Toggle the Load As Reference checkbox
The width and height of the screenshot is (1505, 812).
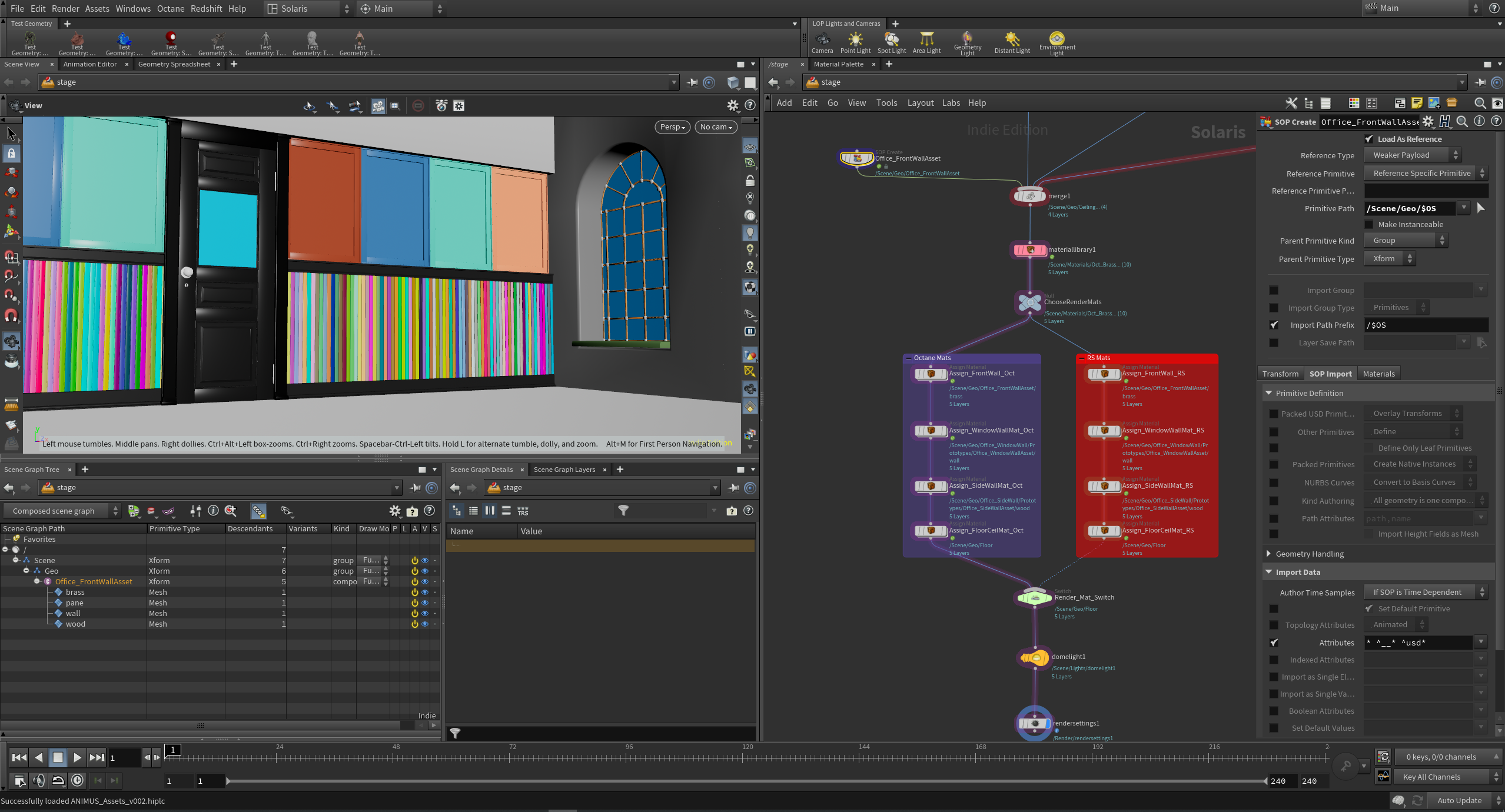tap(1369, 139)
